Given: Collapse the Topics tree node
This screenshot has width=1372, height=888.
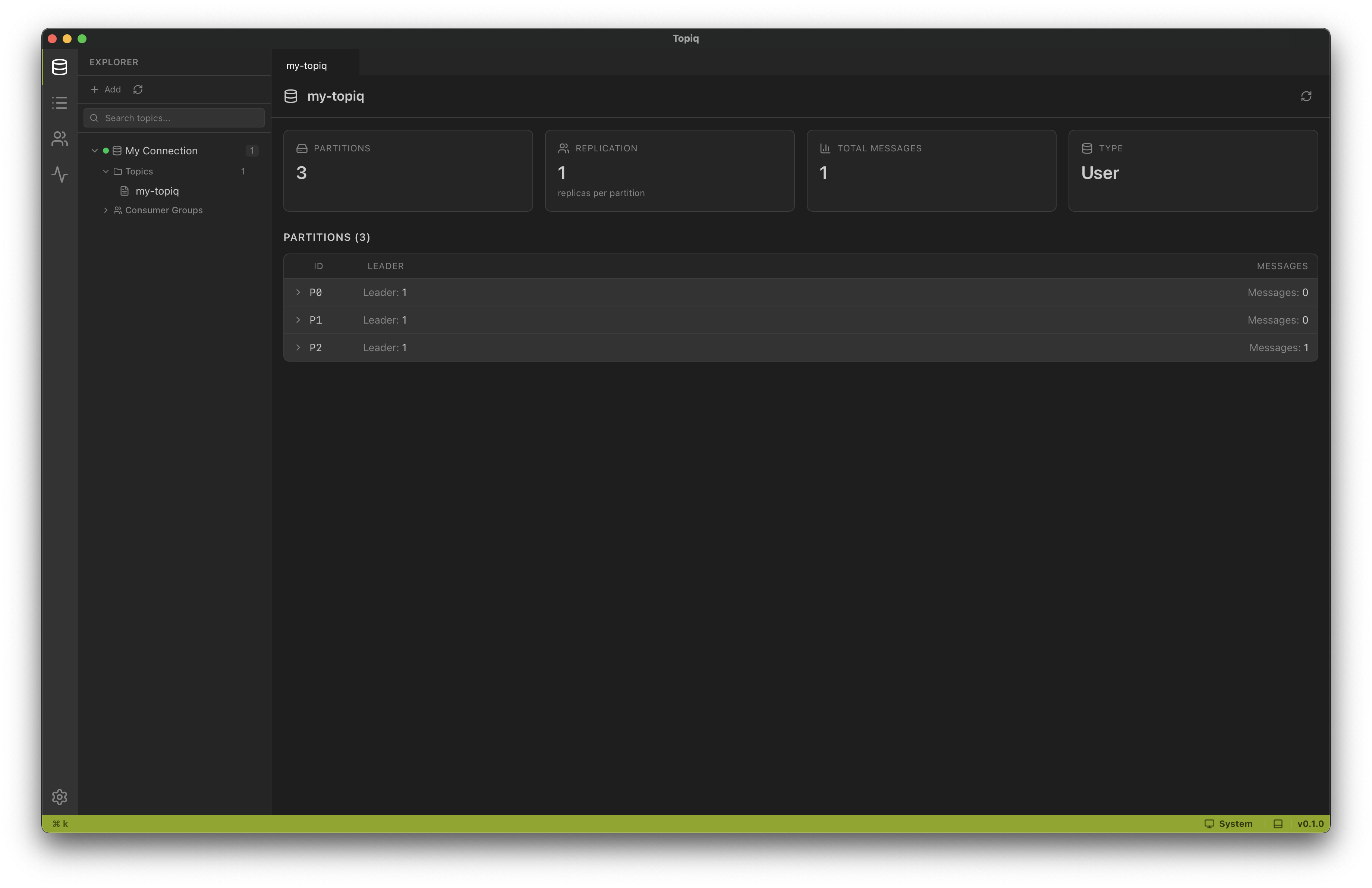Looking at the screenshot, I should tap(106, 171).
